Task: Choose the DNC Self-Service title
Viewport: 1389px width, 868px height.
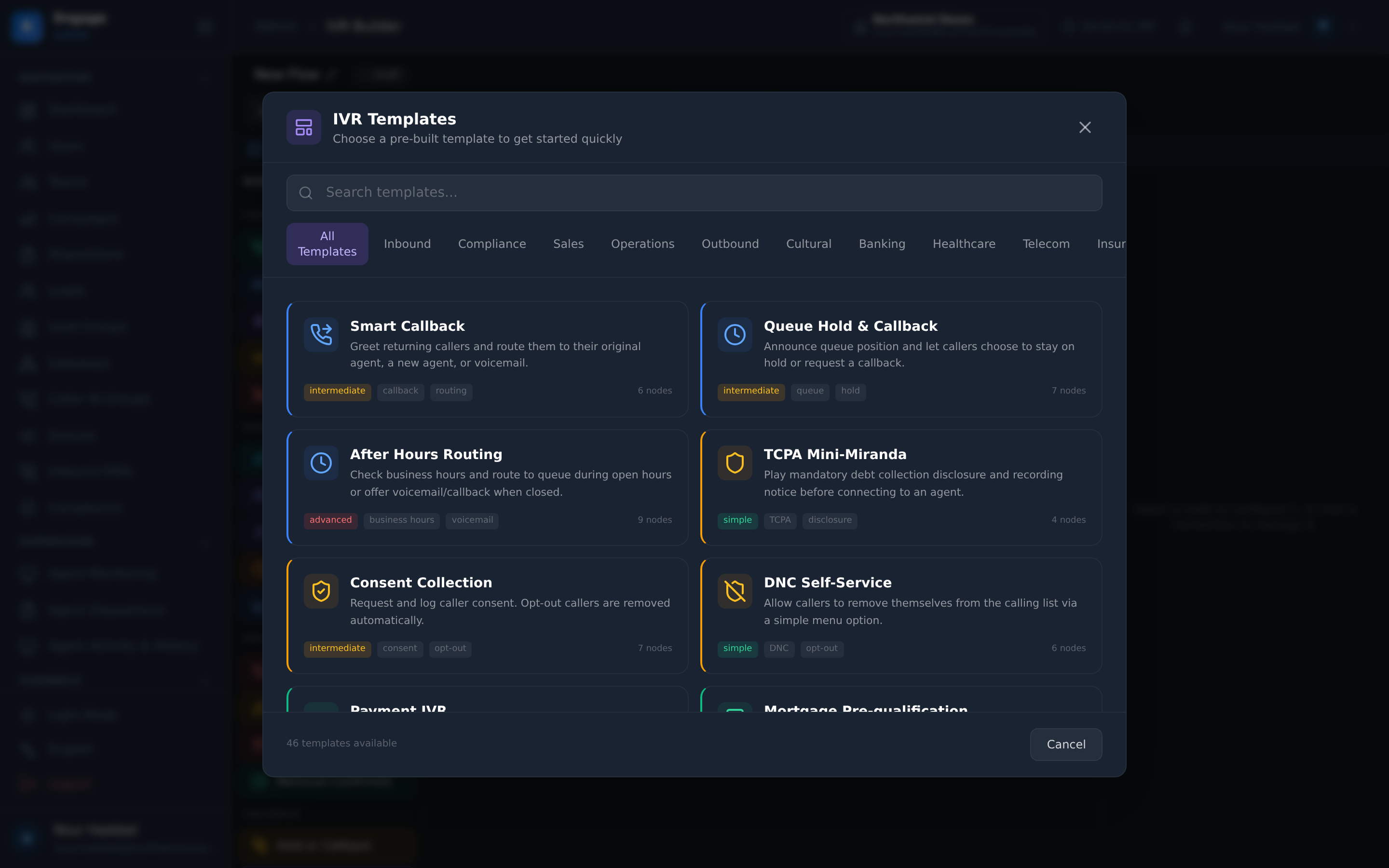Action: [827, 583]
